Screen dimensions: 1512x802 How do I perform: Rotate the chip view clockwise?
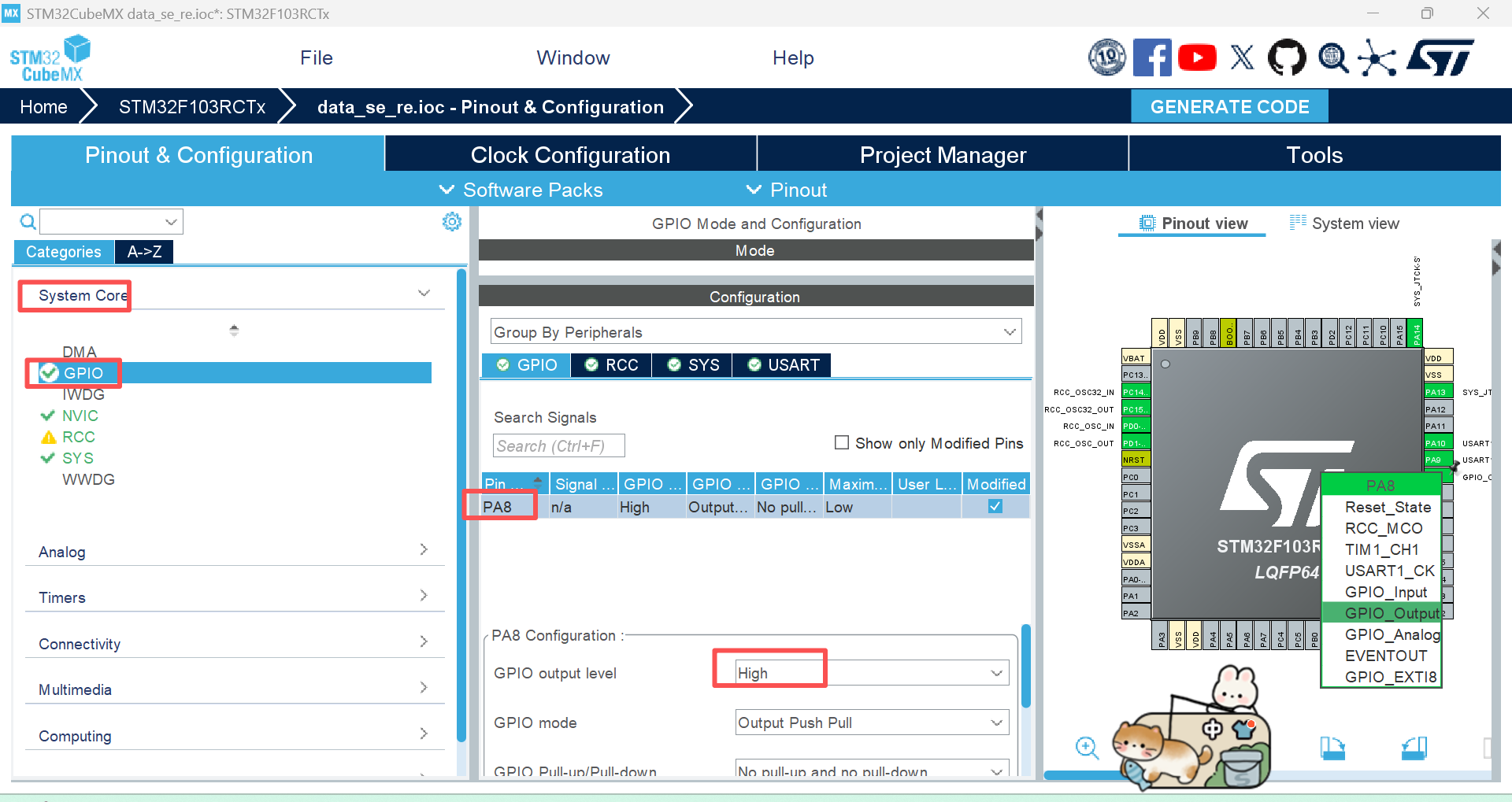click(1332, 748)
